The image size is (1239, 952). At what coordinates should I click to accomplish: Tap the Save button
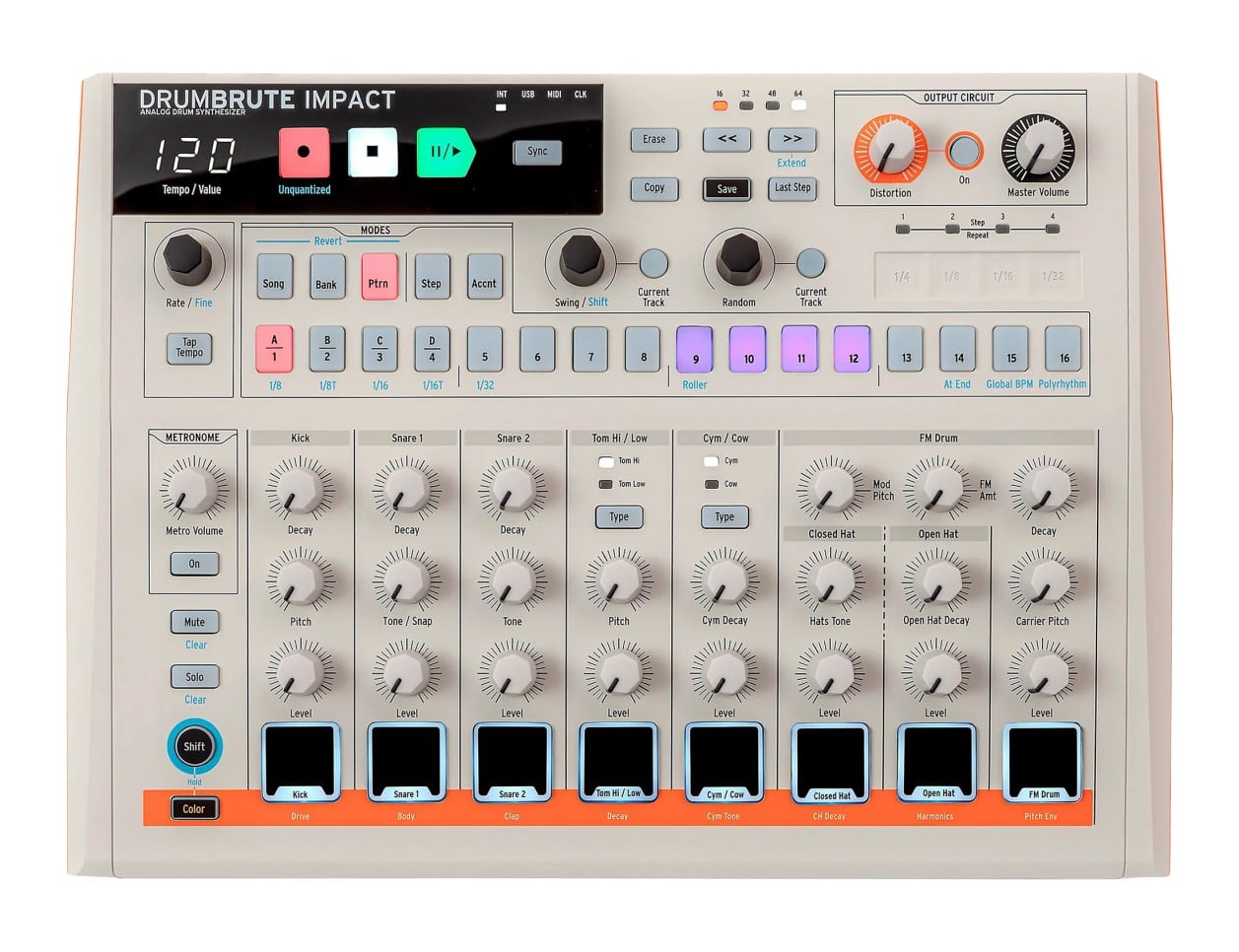727,189
